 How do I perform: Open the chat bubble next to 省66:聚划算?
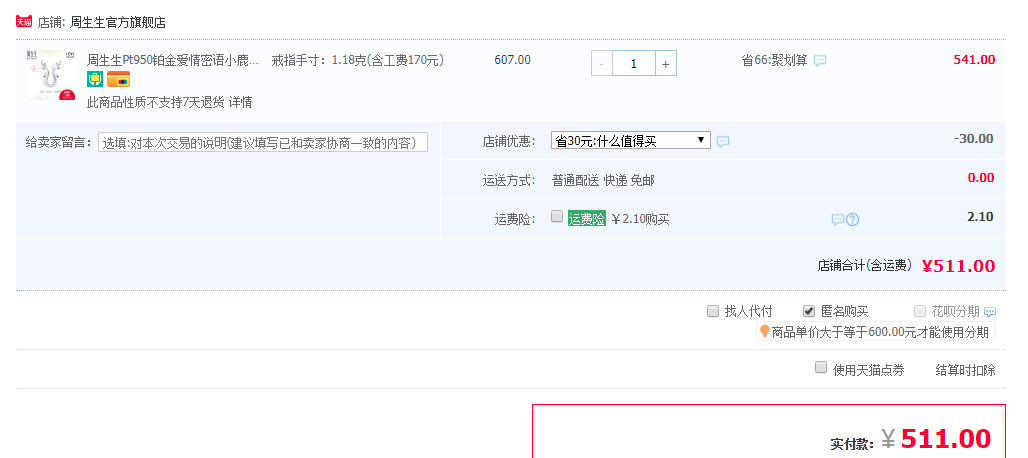point(820,60)
